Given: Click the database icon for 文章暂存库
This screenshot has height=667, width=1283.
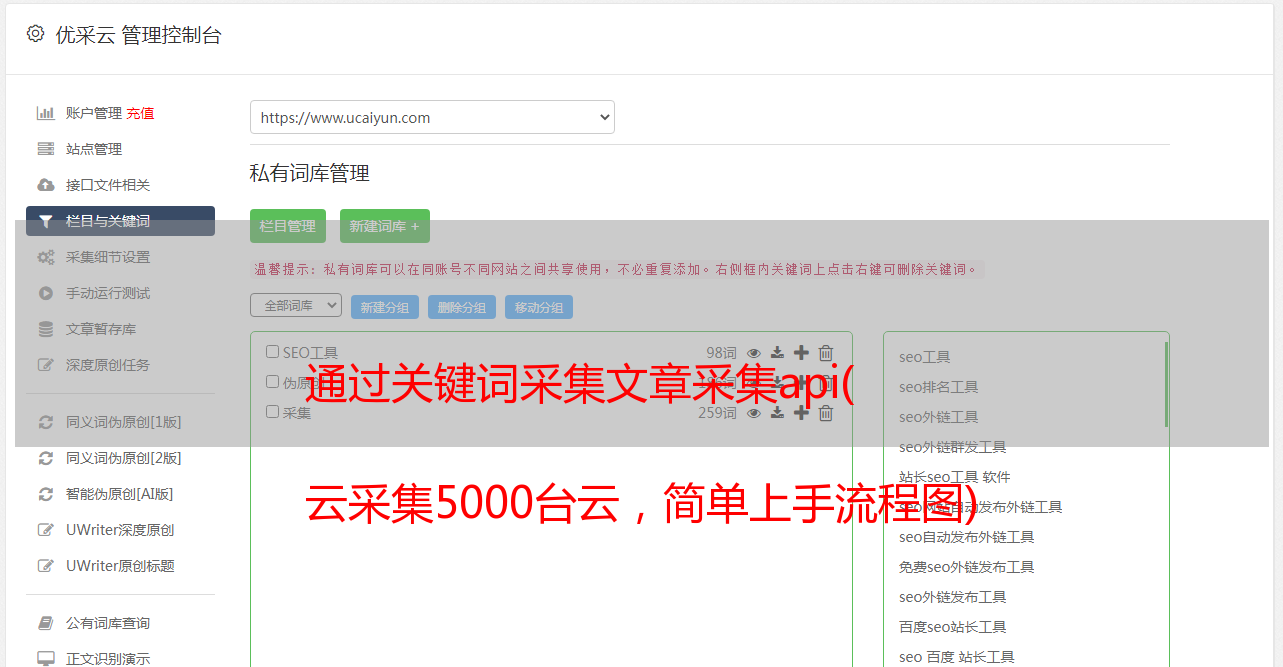Looking at the screenshot, I should pyautogui.click(x=45, y=329).
